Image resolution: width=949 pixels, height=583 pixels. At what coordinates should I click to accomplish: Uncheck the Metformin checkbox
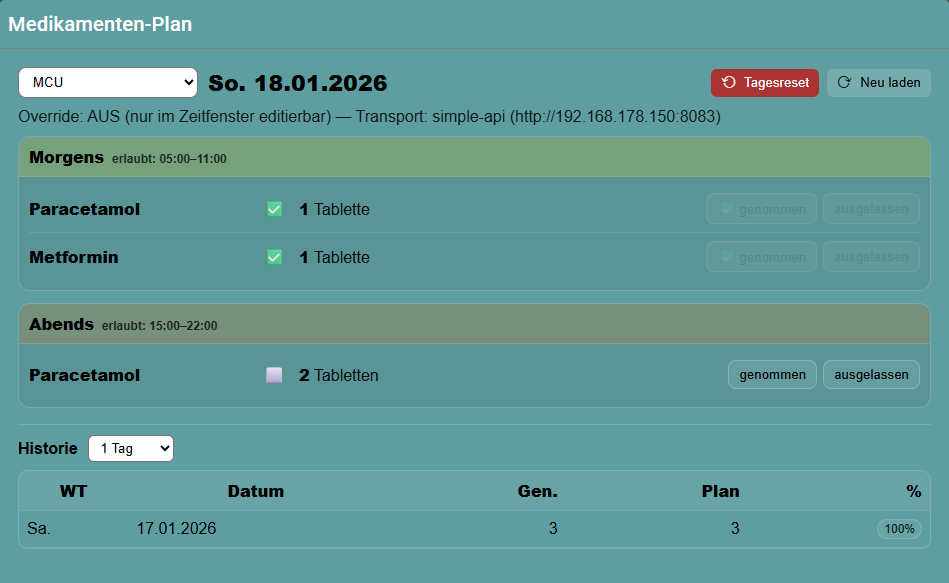coord(274,257)
